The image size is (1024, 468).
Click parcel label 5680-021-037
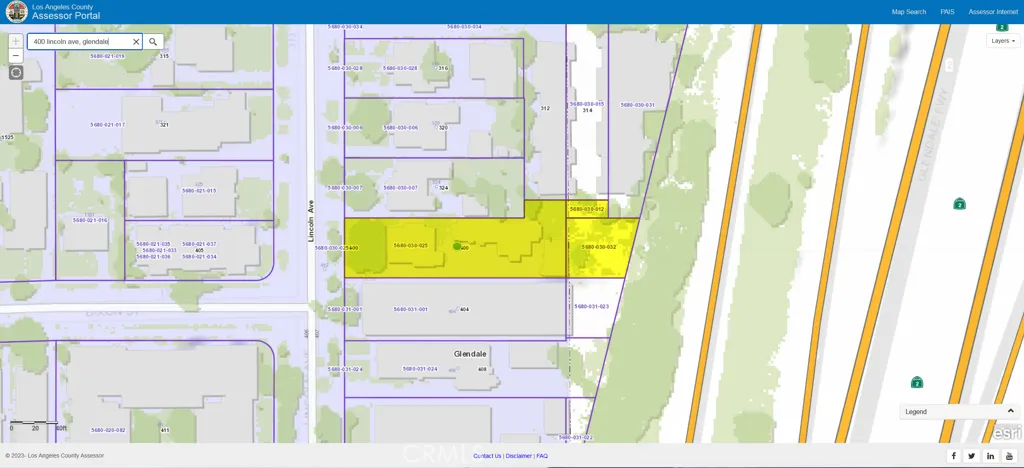tap(199, 244)
